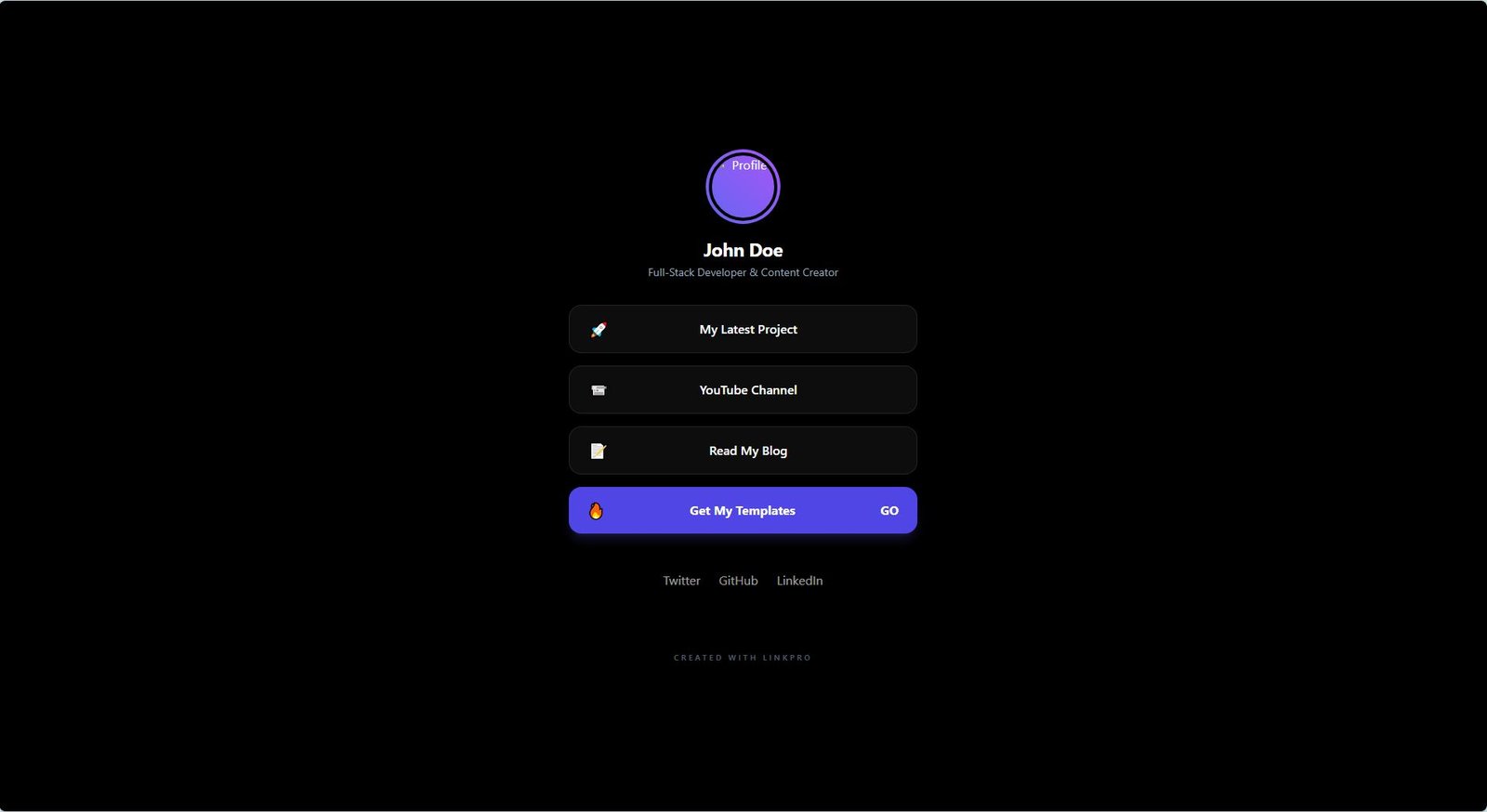Visit the Twitter social link
The height and width of the screenshot is (812, 1487).
point(681,581)
